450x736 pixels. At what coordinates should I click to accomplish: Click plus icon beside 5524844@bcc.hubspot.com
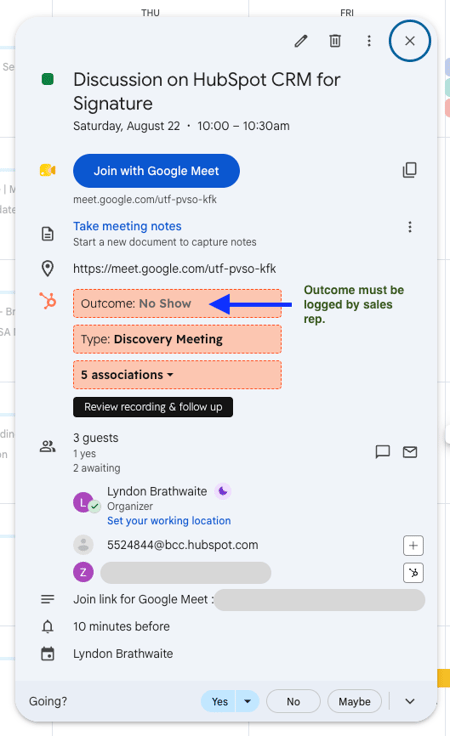pyautogui.click(x=413, y=545)
